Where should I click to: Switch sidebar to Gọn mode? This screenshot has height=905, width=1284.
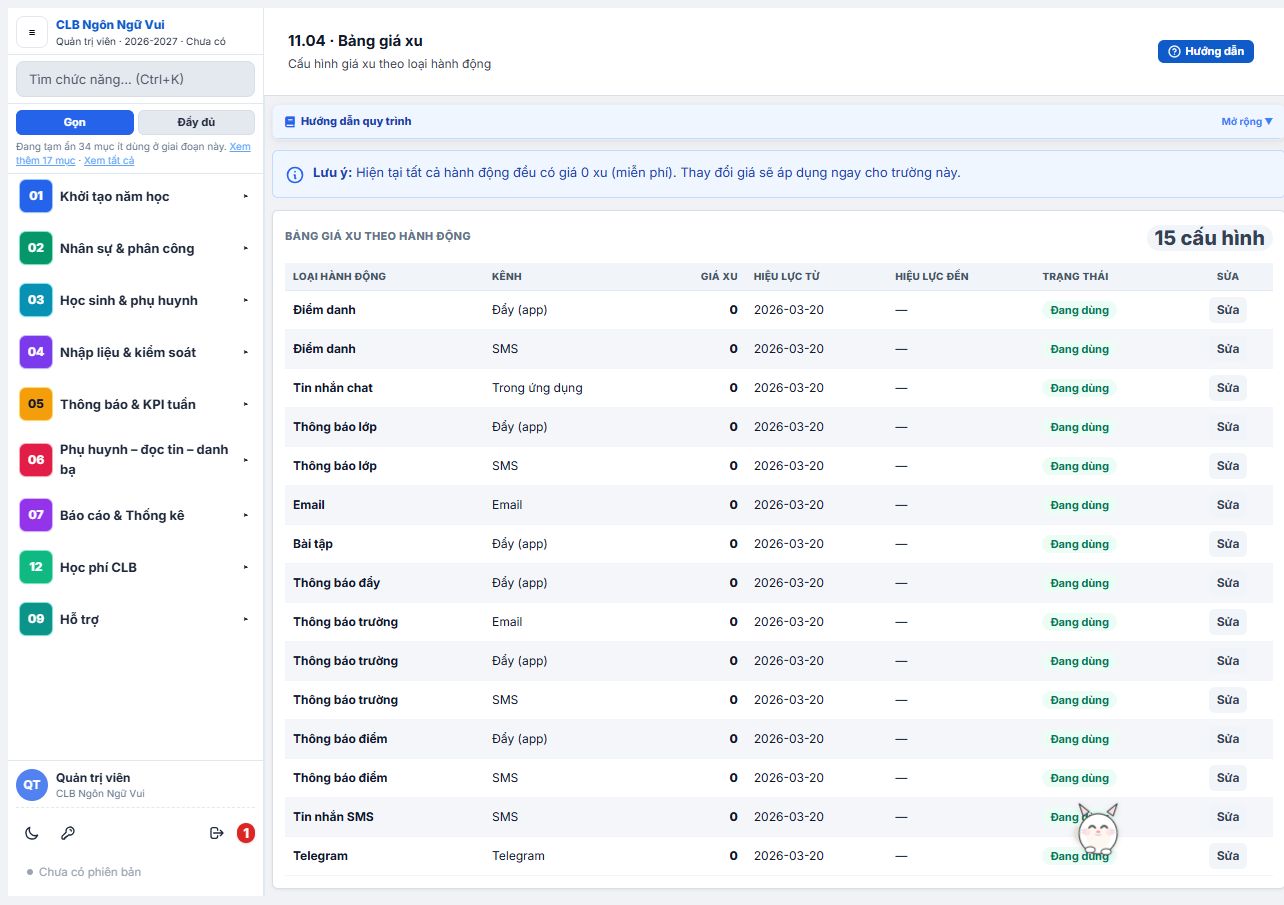click(x=75, y=122)
